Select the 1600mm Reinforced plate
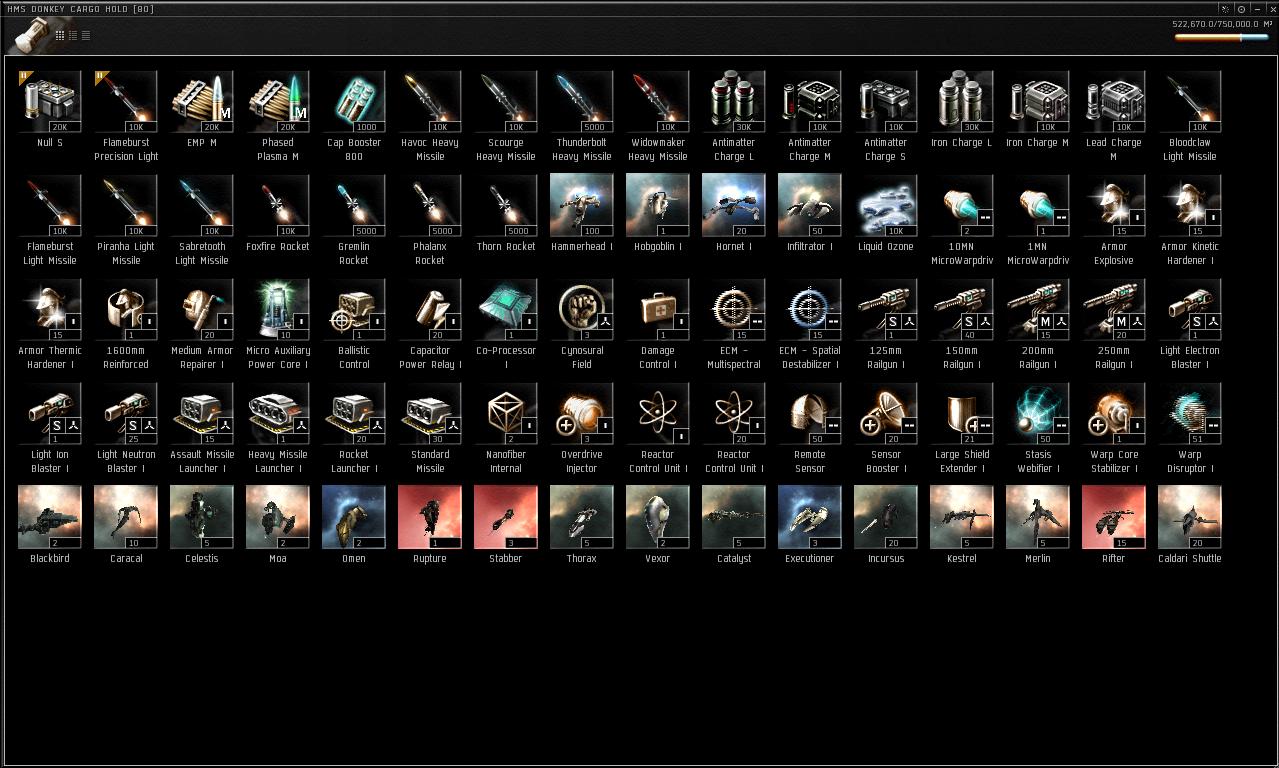This screenshot has height=768, width=1279. tap(126, 309)
